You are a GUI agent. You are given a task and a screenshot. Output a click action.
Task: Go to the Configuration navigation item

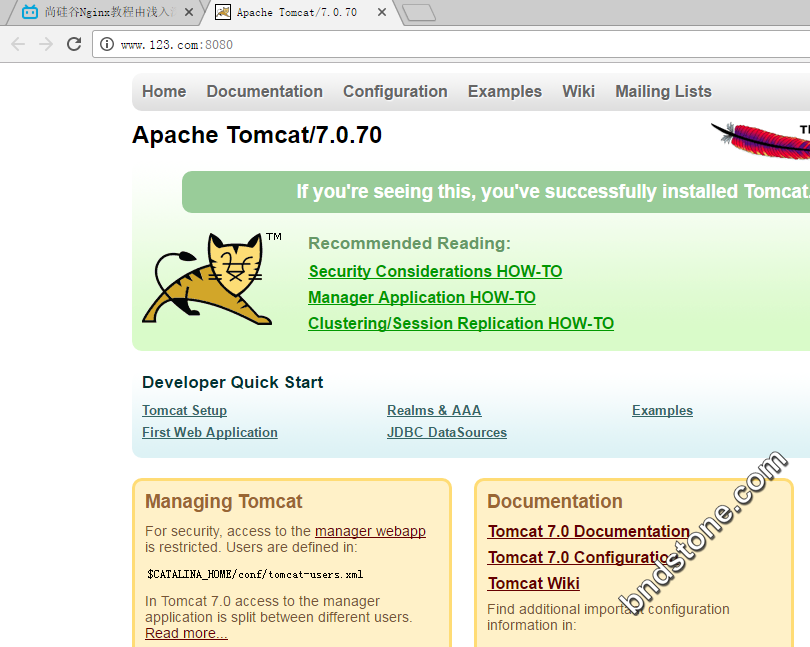(x=395, y=91)
